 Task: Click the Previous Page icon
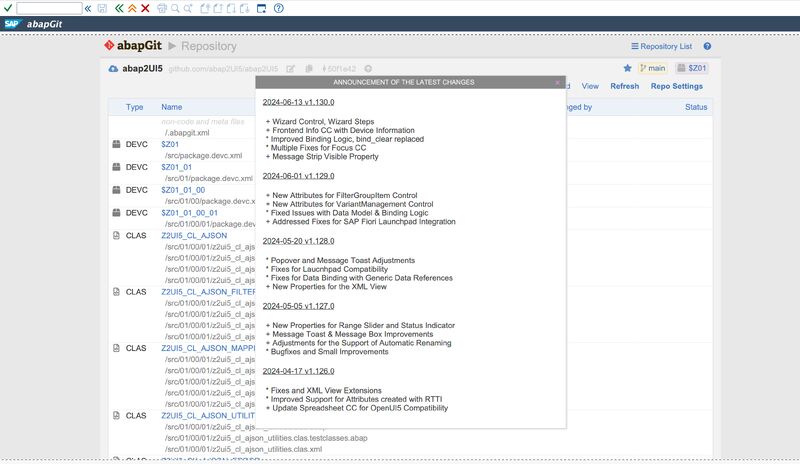click(218, 8)
